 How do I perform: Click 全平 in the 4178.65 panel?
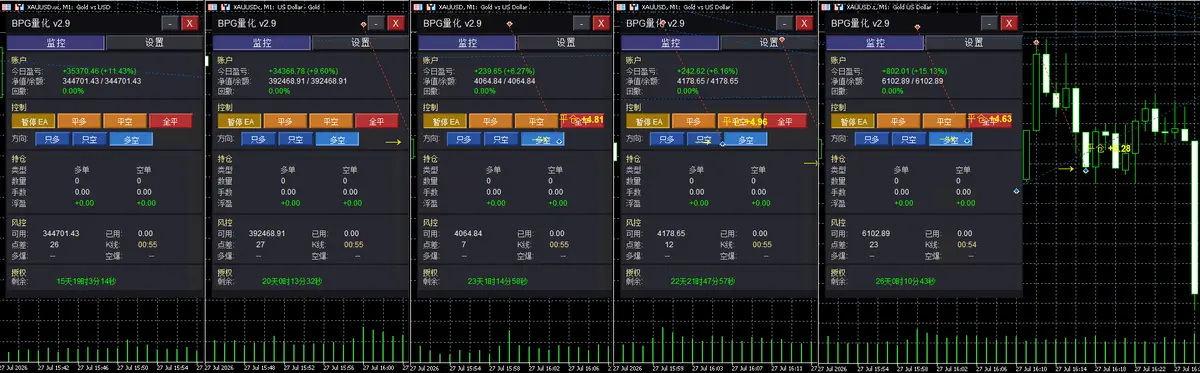pos(786,121)
